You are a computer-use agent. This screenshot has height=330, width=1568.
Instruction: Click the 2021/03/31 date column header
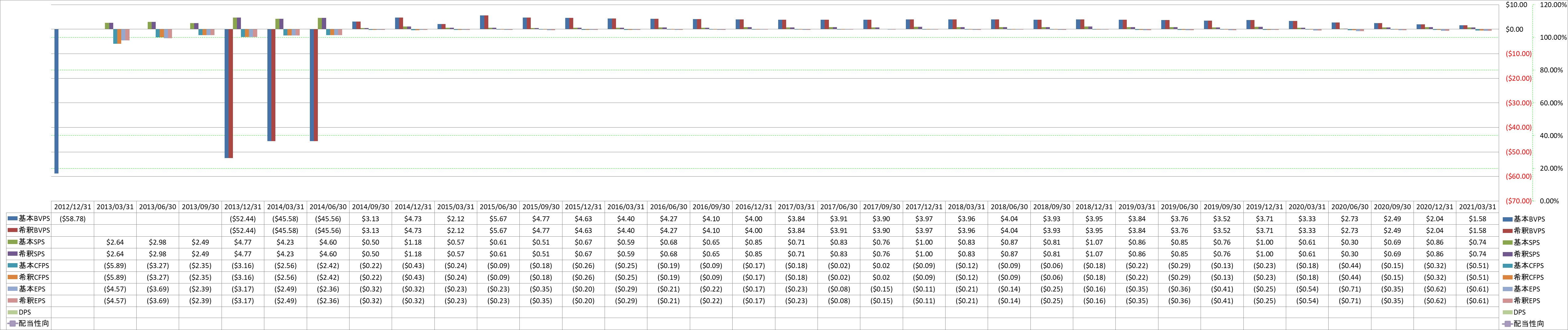pos(1477,207)
